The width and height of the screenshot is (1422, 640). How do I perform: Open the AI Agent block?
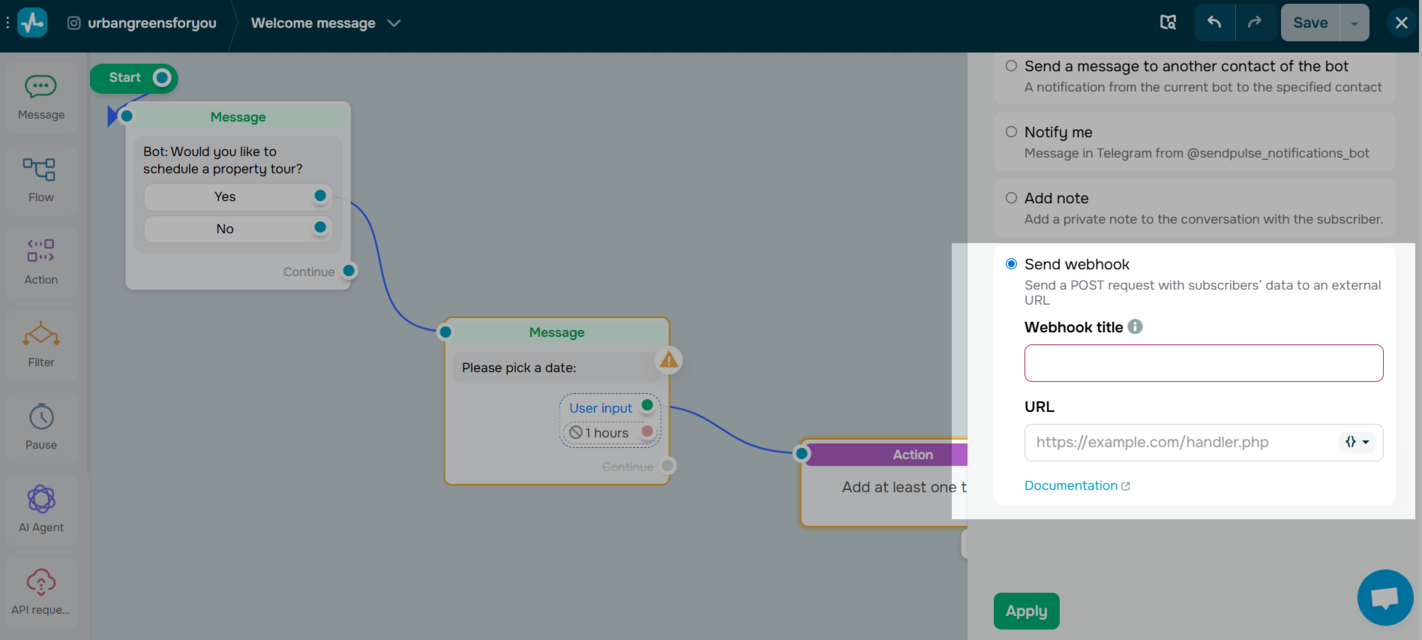point(40,509)
